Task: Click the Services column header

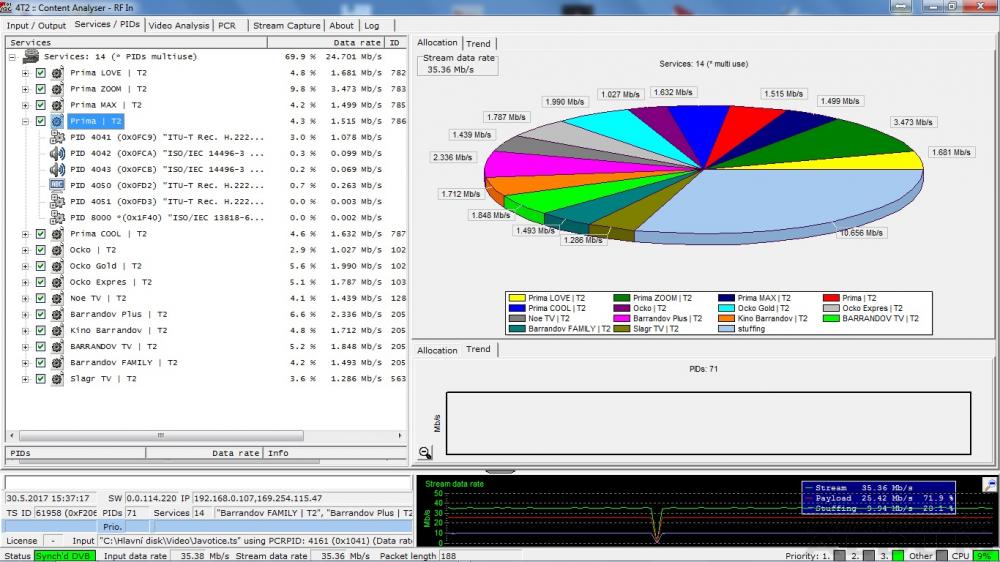Action: coord(136,42)
